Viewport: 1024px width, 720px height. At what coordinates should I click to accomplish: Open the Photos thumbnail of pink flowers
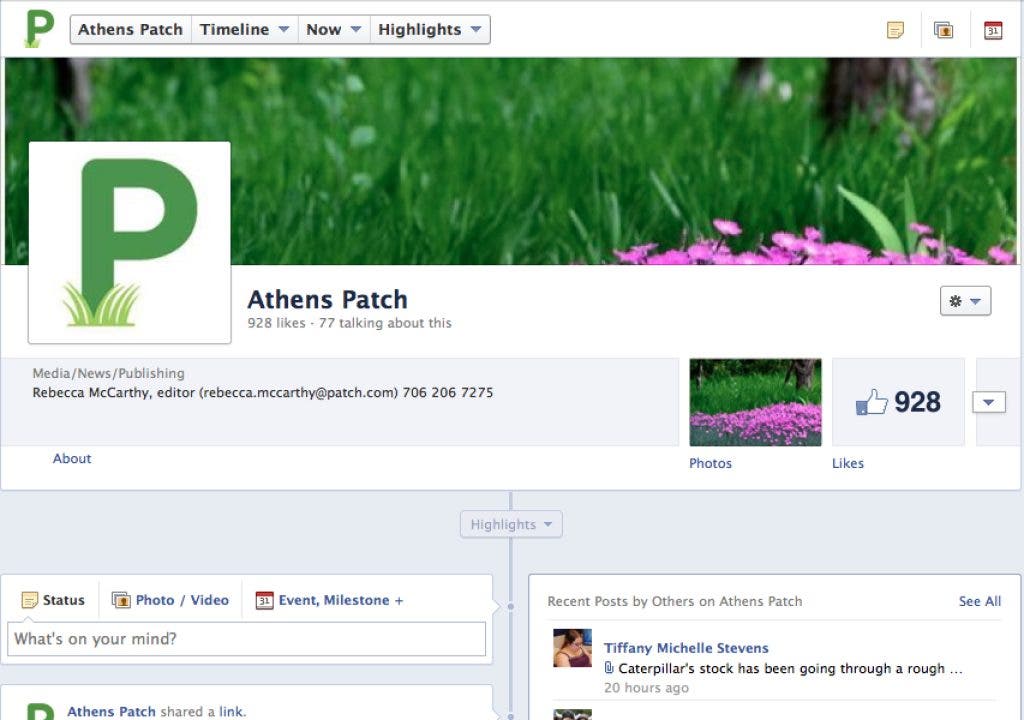point(756,402)
